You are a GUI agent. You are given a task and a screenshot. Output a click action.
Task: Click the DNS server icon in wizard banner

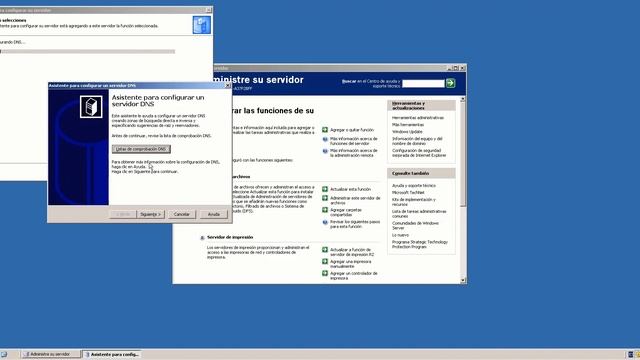pyautogui.click(x=91, y=107)
